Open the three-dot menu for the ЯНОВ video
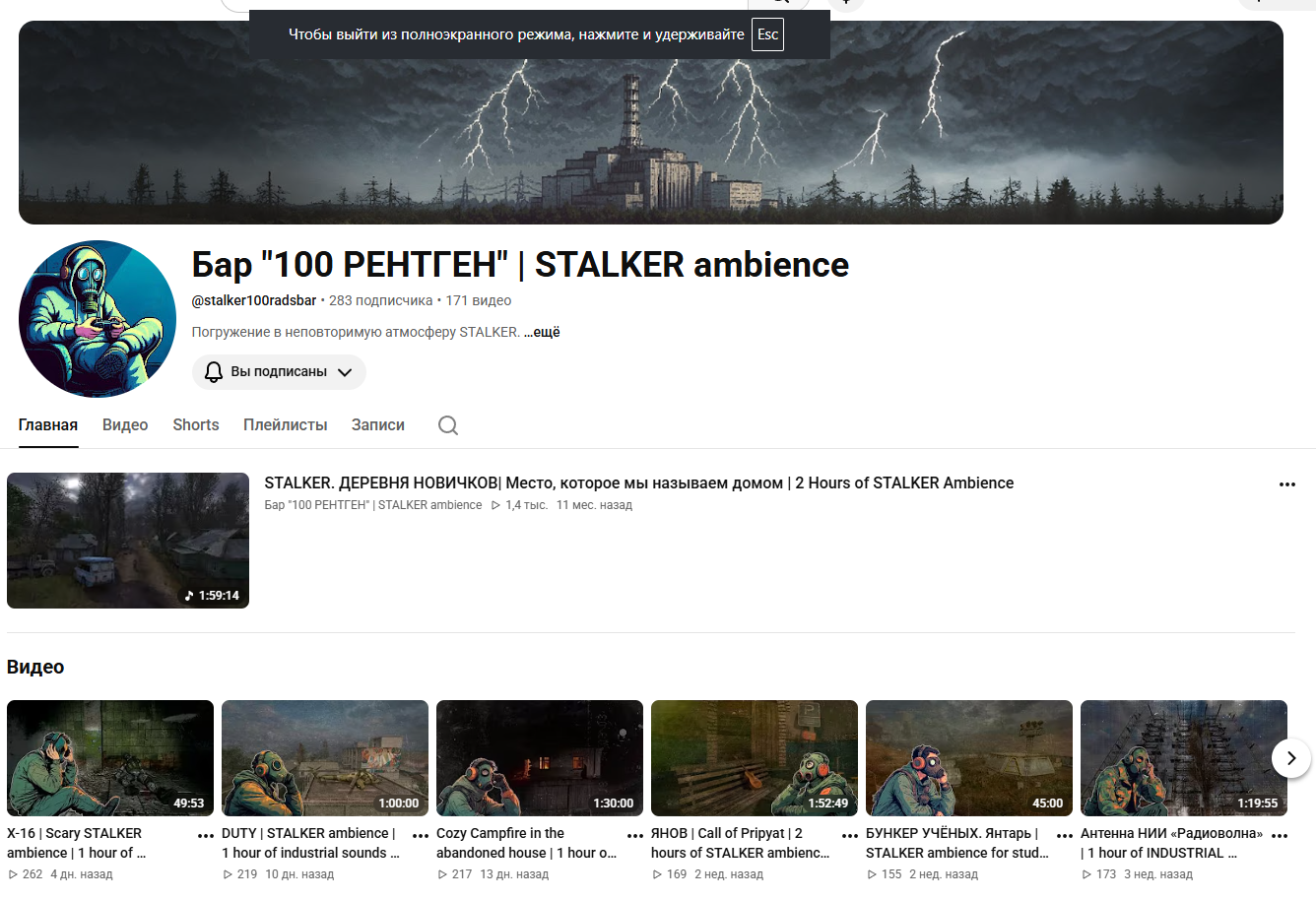 [850, 835]
